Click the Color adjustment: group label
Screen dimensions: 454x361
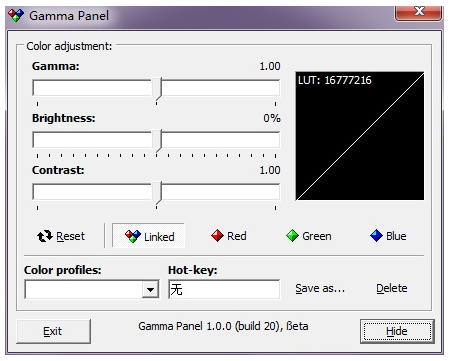tap(69, 46)
